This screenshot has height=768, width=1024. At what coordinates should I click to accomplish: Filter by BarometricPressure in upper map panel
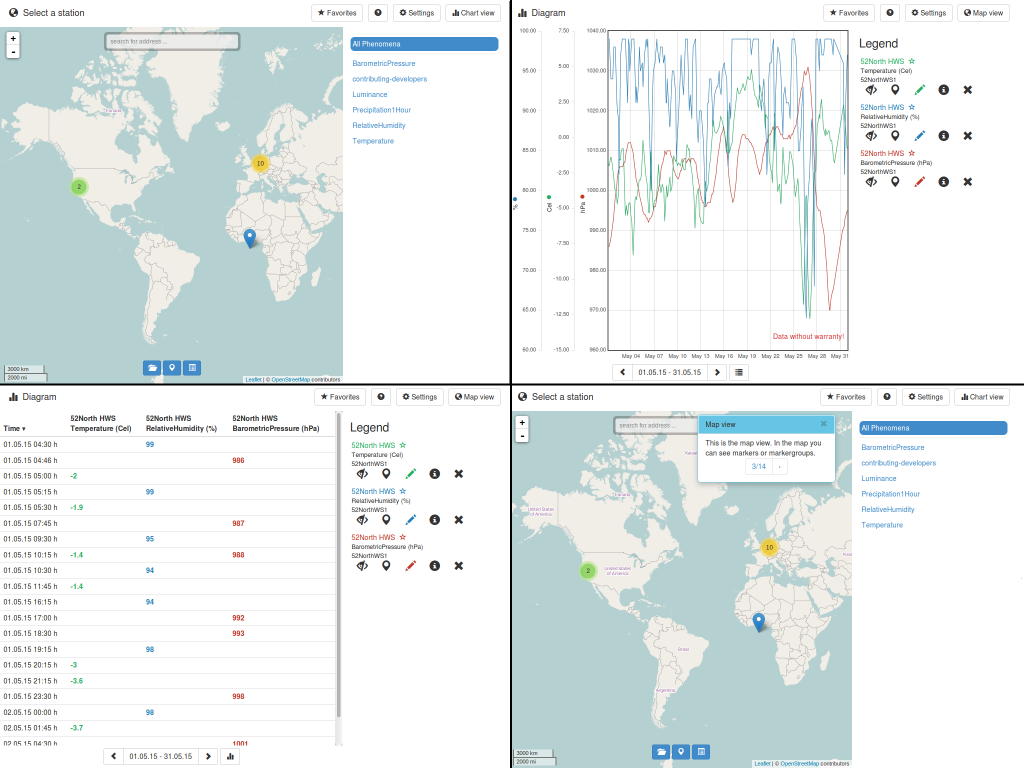(x=384, y=63)
